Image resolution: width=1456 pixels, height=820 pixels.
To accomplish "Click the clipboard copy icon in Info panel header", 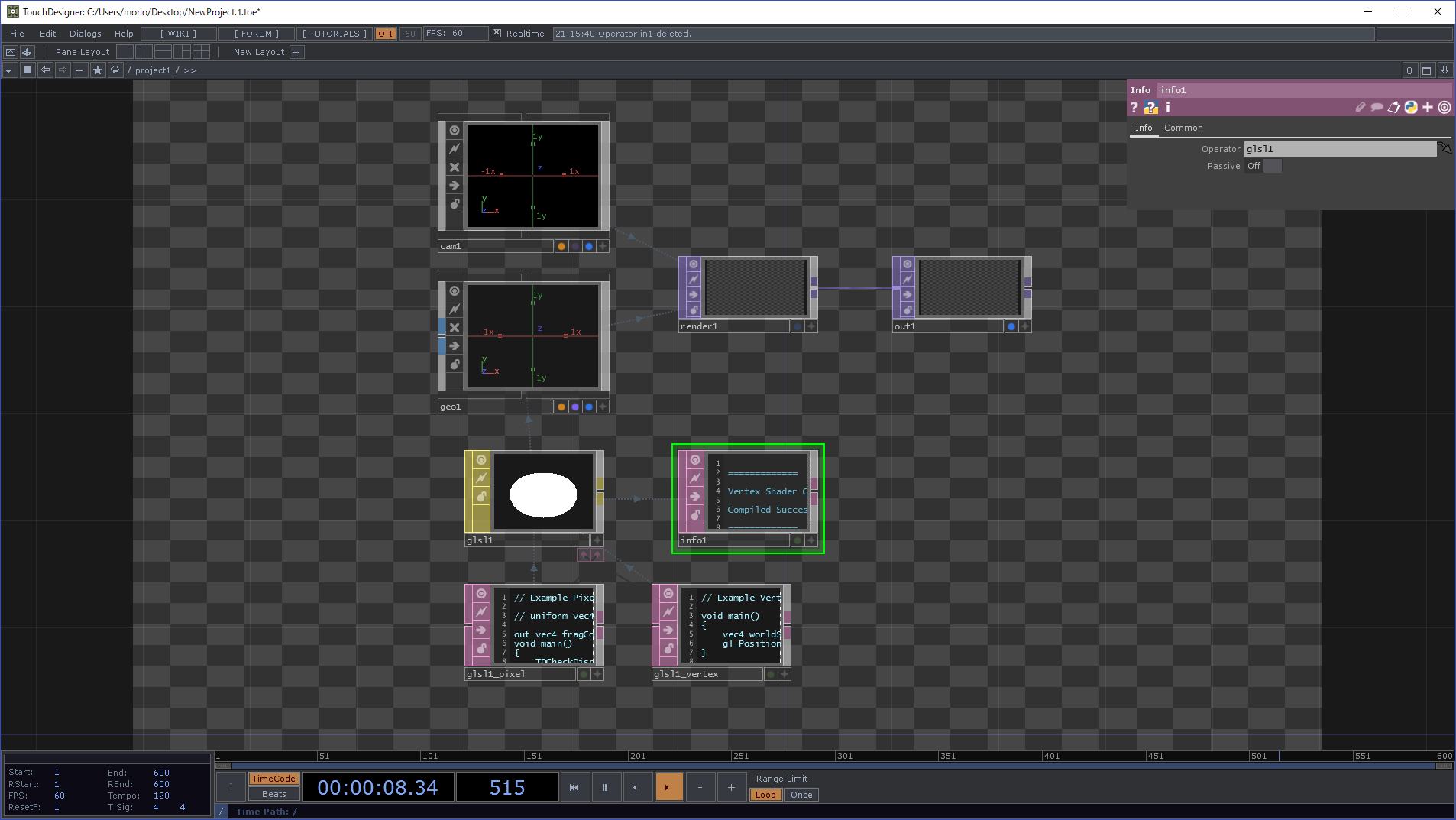I will pyautogui.click(x=1393, y=107).
